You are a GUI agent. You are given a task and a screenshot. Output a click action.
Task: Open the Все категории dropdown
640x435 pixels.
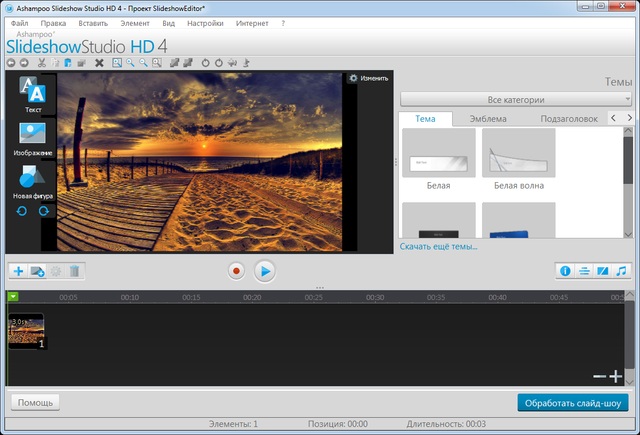pos(515,100)
